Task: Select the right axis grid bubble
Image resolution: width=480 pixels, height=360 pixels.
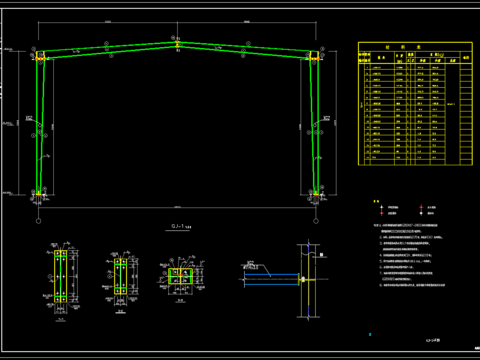Action: (x=316, y=221)
